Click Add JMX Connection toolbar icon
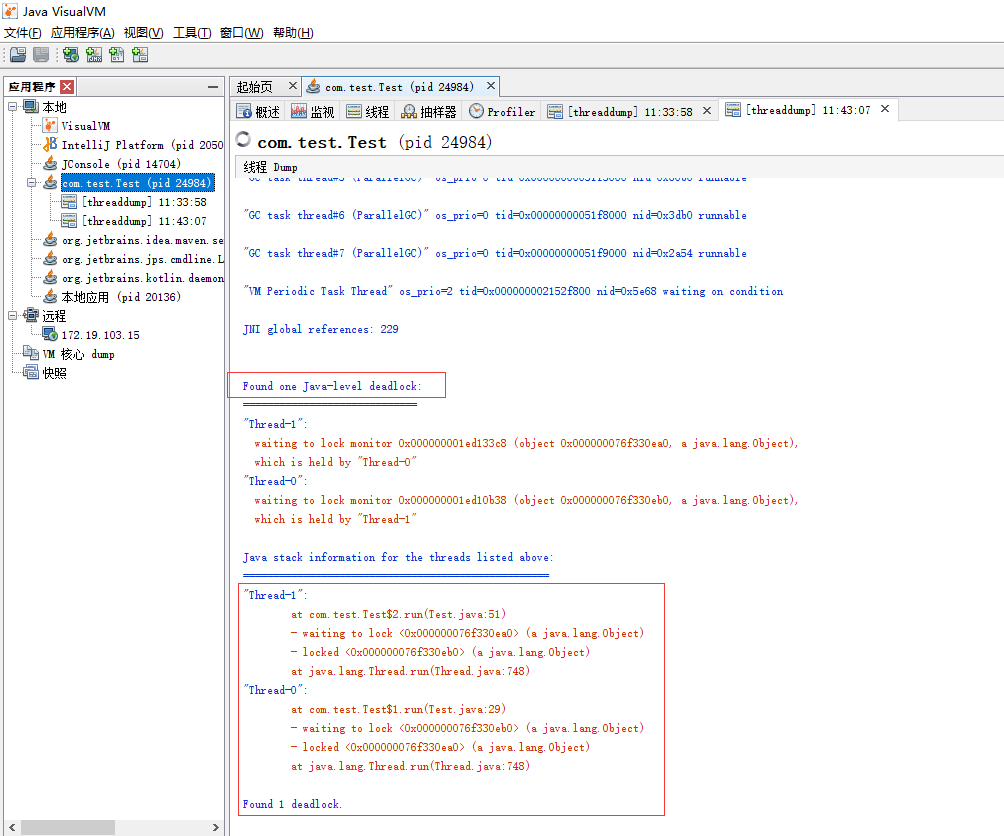Image resolution: width=1004 pixels, height=836 pixels. [94, 55]
